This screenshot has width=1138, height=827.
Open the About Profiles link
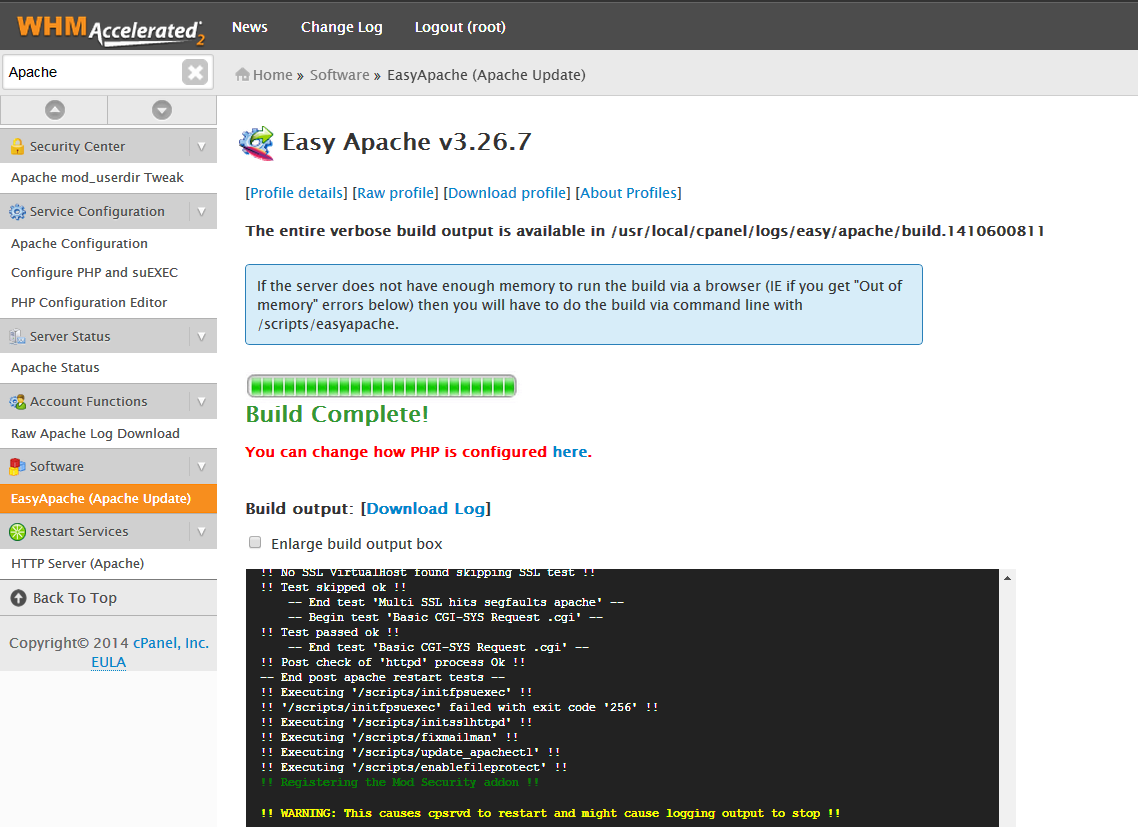(629, 193)
